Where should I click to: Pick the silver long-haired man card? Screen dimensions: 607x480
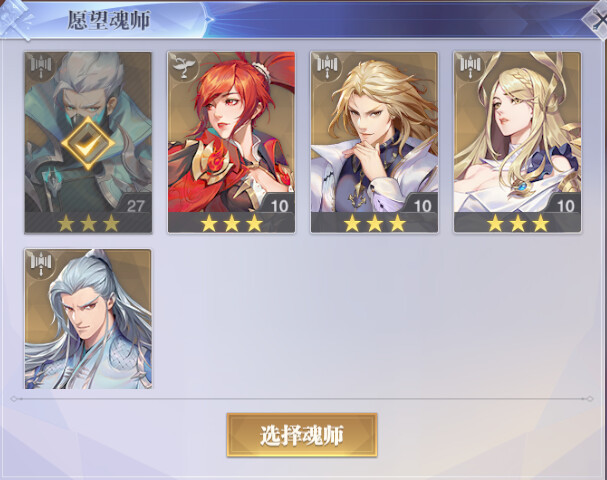(x=88, y=319)
